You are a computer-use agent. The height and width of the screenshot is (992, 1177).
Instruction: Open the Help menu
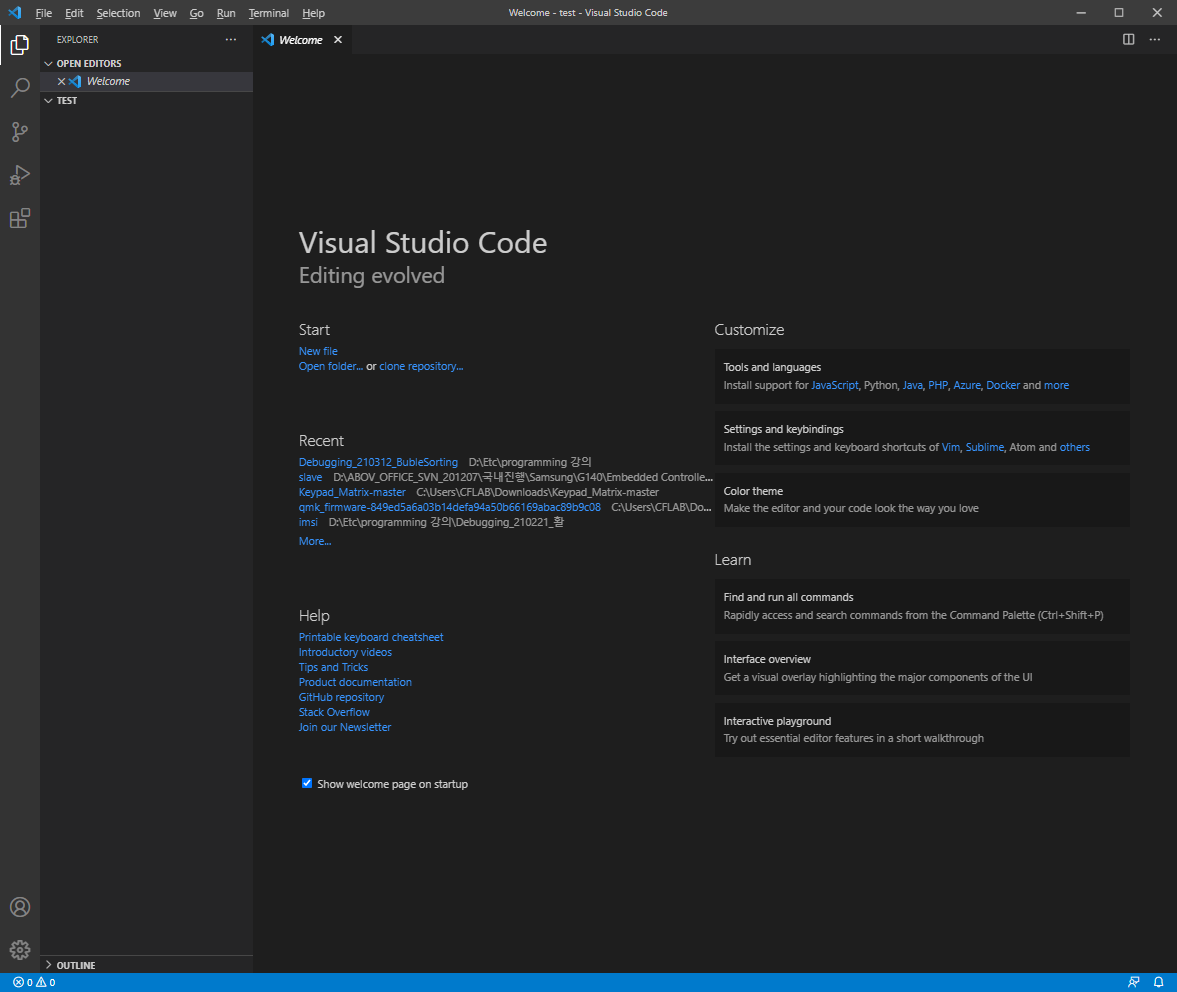(313, 13)
